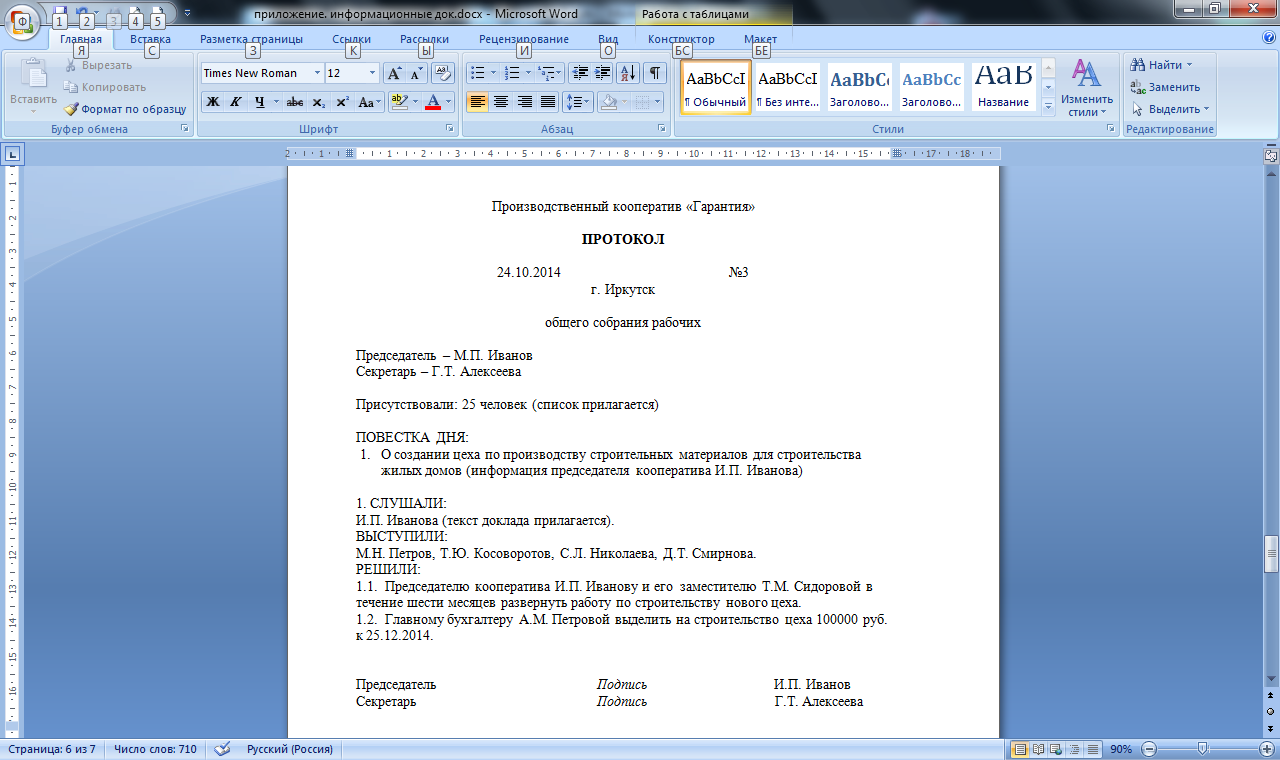The width and height of the screenshot is (1280, 760).
Task: Toggle subscript formatting
Action: pyautogui.click(x=318, y=102)
